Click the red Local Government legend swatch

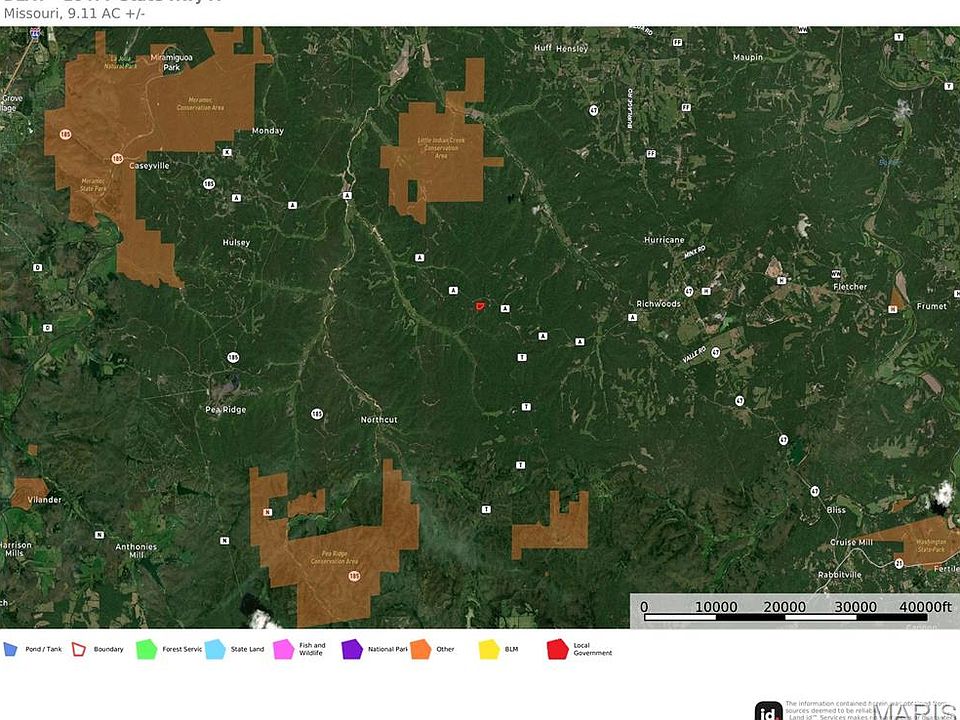coord(557,649)
